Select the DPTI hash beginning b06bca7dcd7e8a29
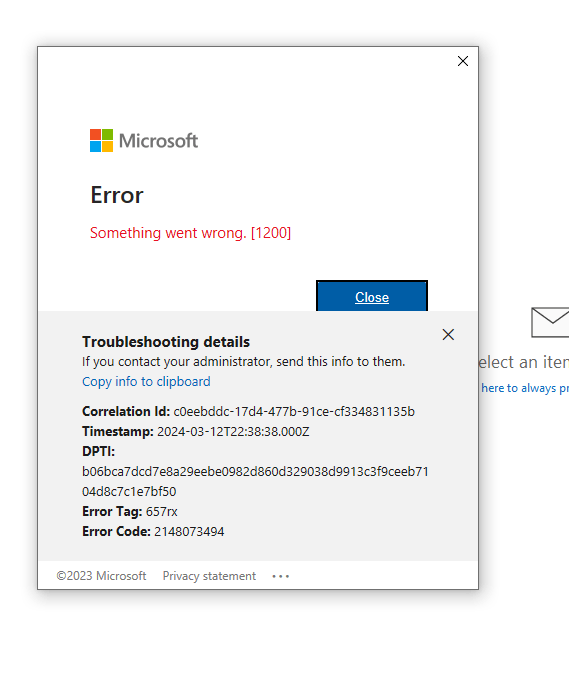The width and height of the screenshot is (569, 675). (255, 481)
